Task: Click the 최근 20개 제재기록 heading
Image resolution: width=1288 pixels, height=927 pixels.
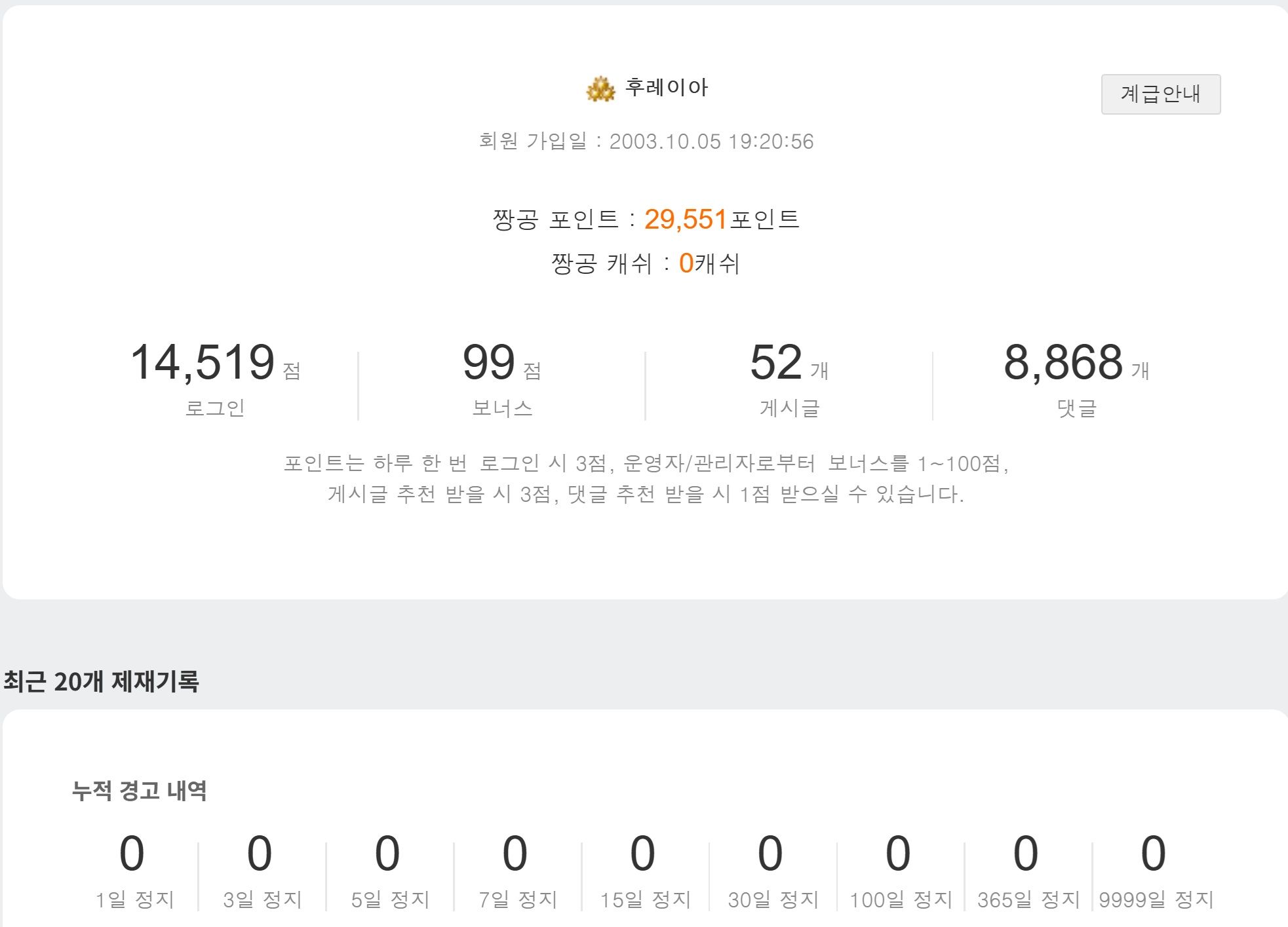Action: tap(101, 682)
